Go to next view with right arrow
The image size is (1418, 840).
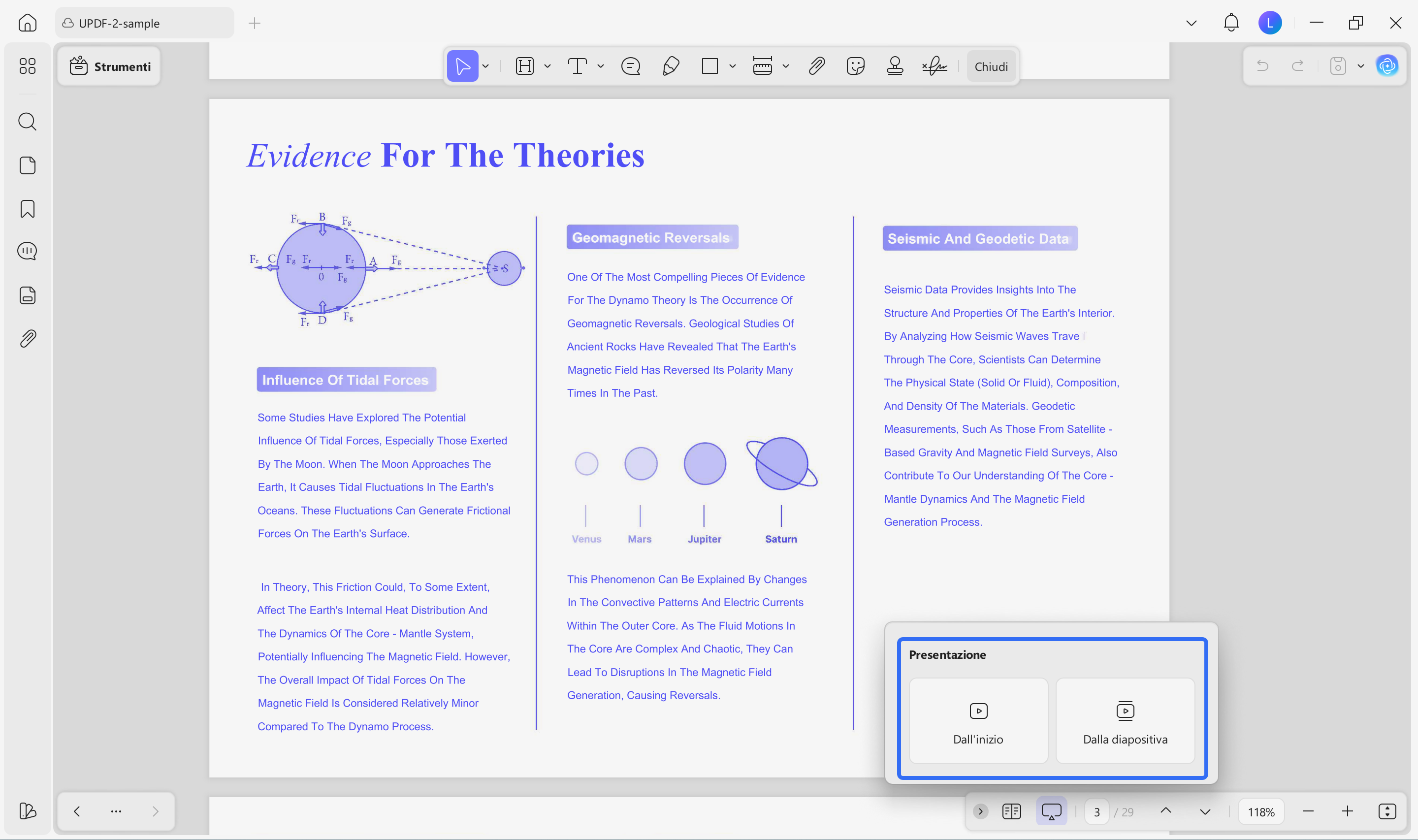pos(155,811)
